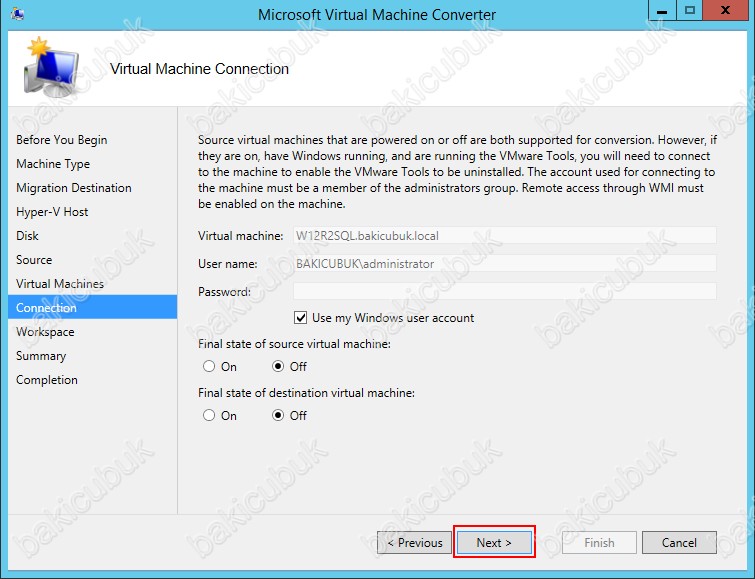Viewport: 755px width, 579px height.
Task: Click the Virtual machine name field
Action: [x=505, y=236]
